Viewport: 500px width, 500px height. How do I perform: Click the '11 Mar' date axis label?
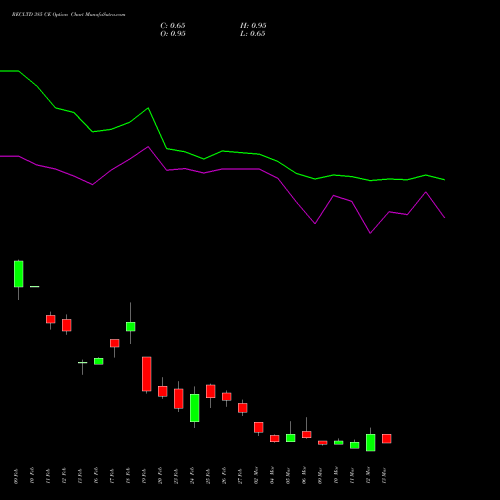coord(352,476)
